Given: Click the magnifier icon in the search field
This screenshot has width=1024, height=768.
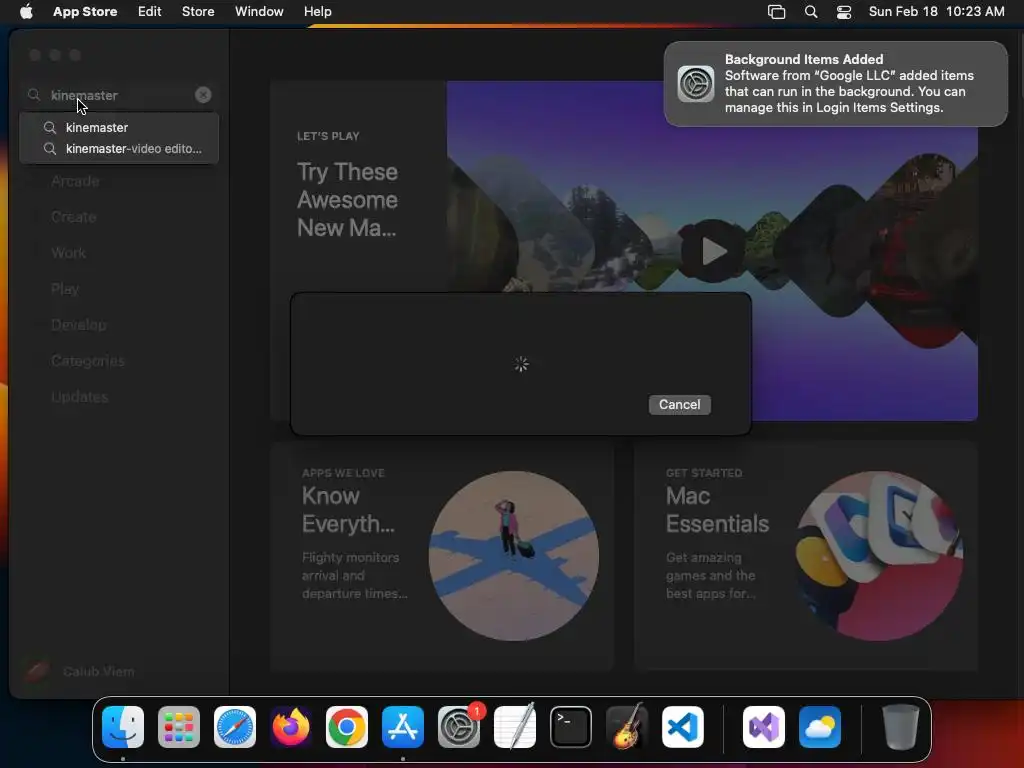Looking at the screenshot, I should tap(34, 95).
